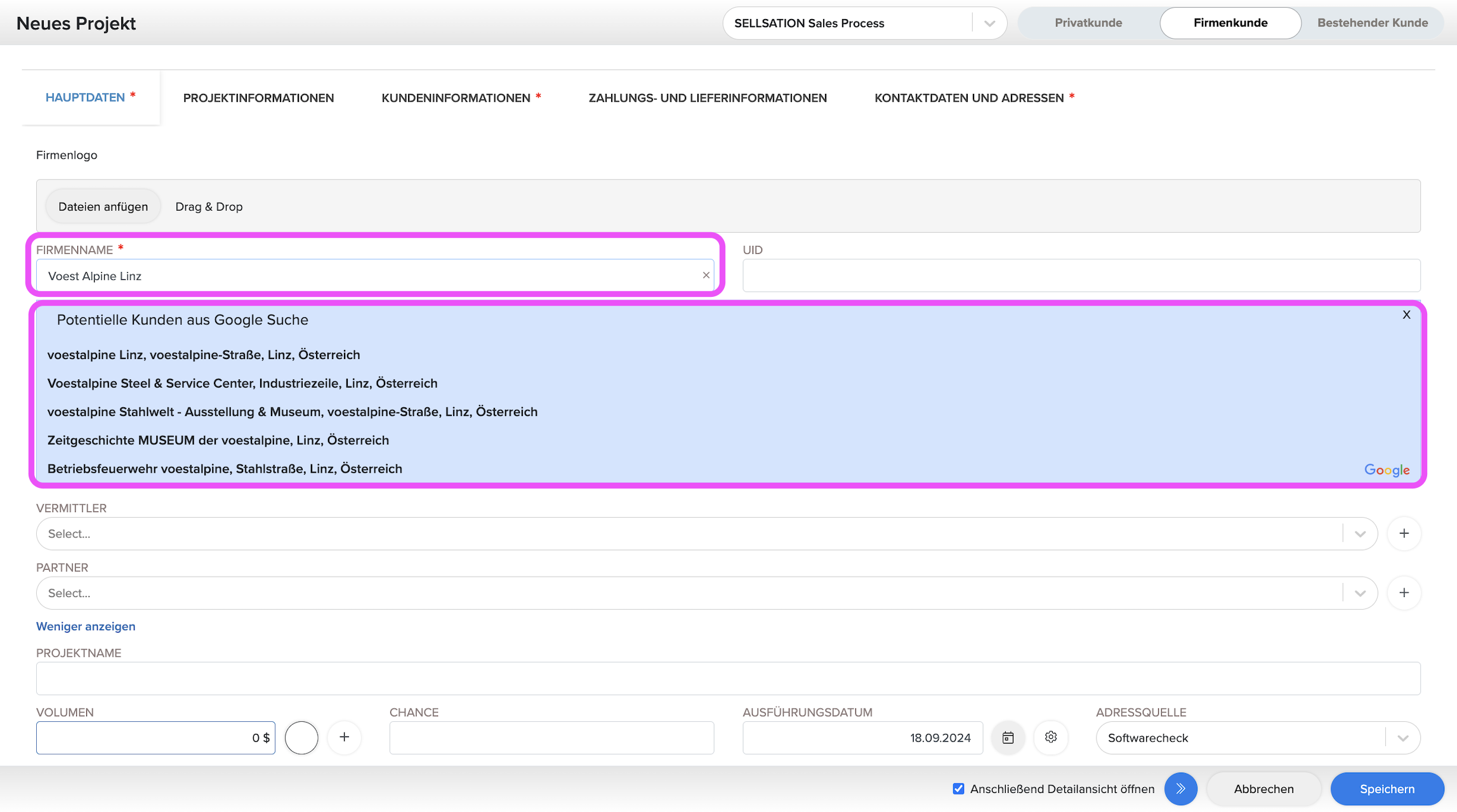The image size is (1457, 812).
Task: Click the Weniger anzeigen link
Action: tap(86, 626)
